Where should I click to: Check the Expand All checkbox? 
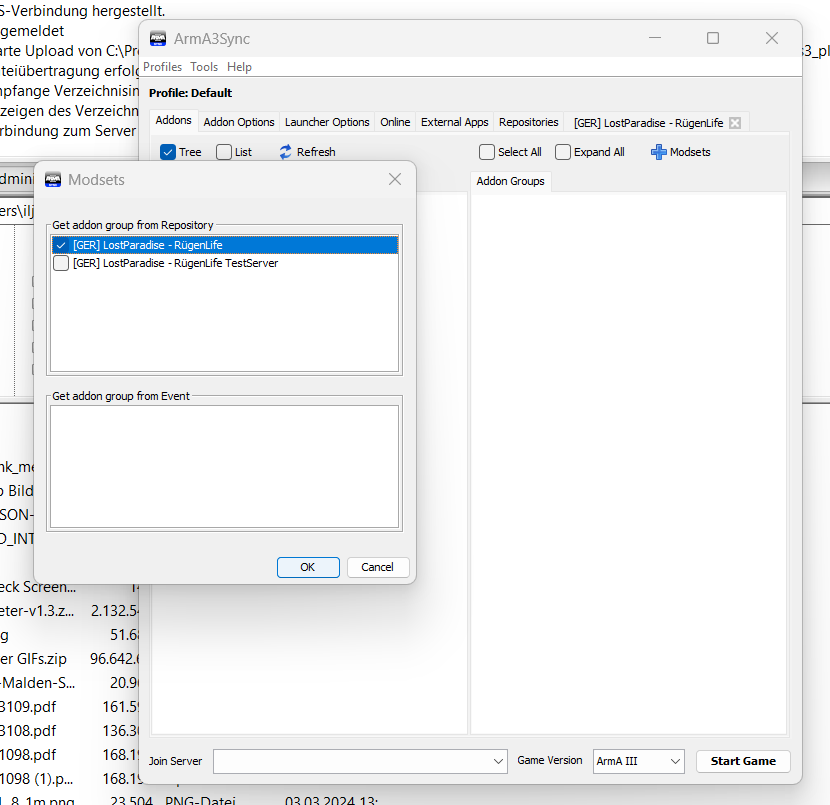(563, 152)
